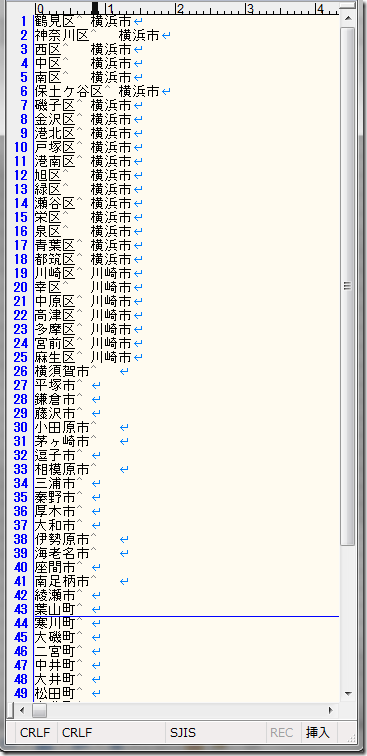Click the 三浦市 text
The image size is (367, 756).
point(55,483)
